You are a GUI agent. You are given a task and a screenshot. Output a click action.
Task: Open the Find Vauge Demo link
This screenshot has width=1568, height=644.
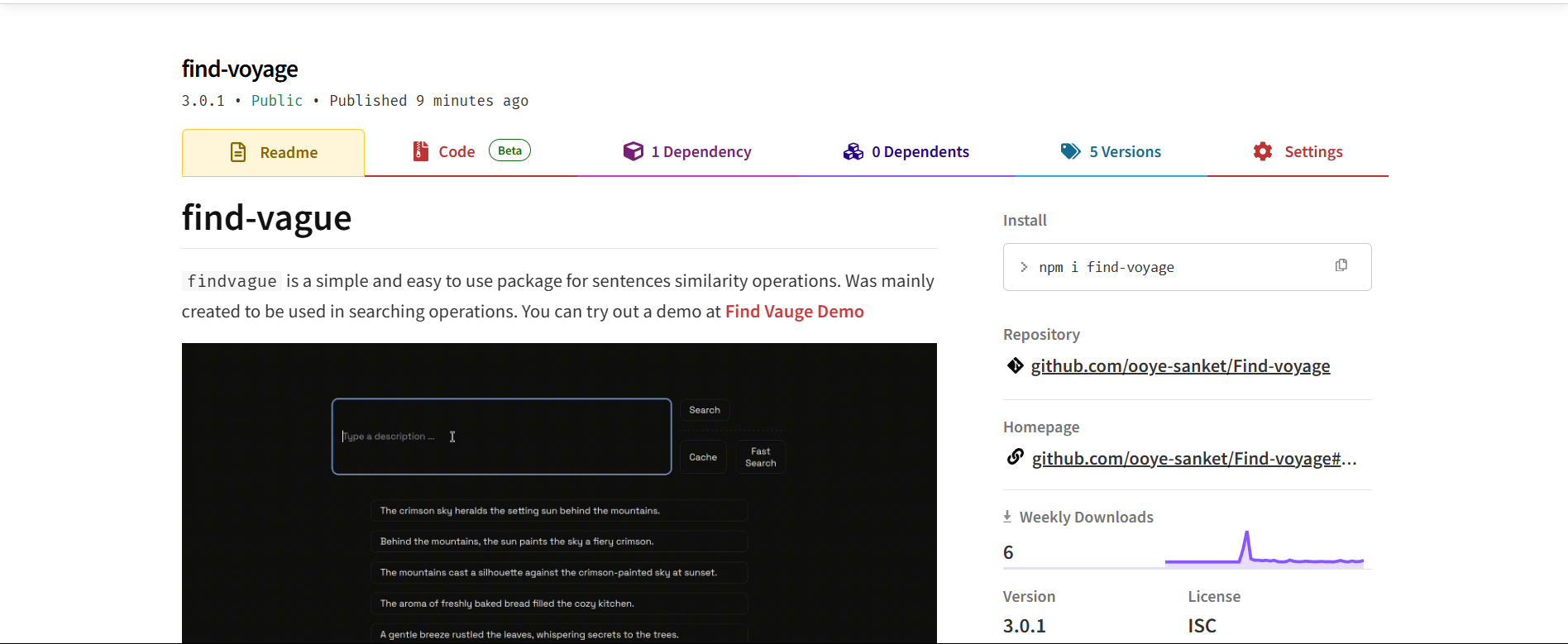point(795,312)
